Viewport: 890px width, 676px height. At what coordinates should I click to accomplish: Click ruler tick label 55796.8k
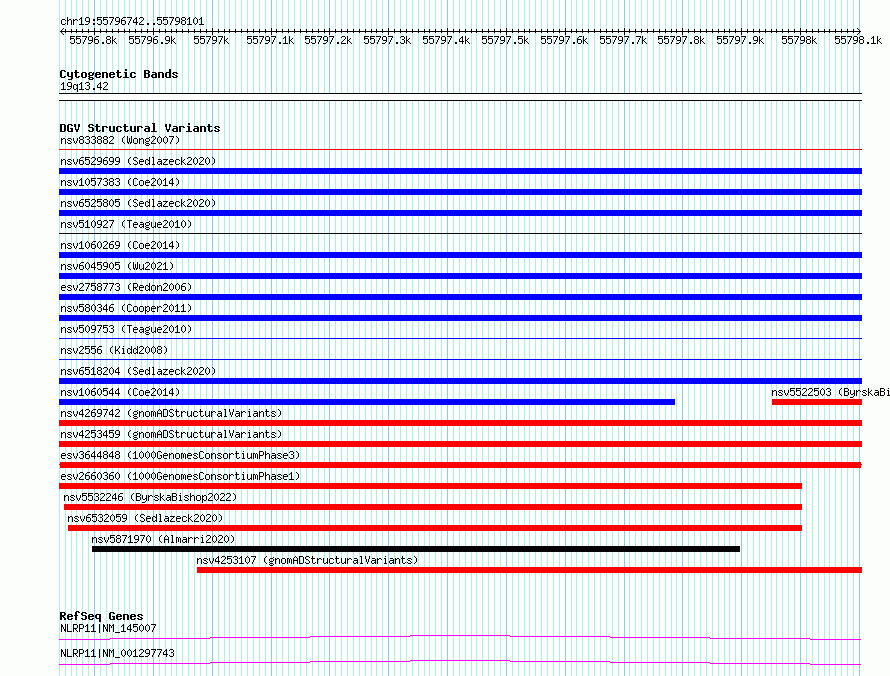coord(93,40)
